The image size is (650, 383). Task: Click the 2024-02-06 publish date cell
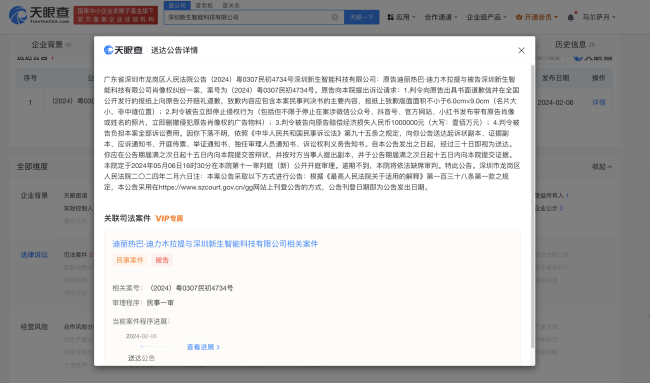click(555, 102)
